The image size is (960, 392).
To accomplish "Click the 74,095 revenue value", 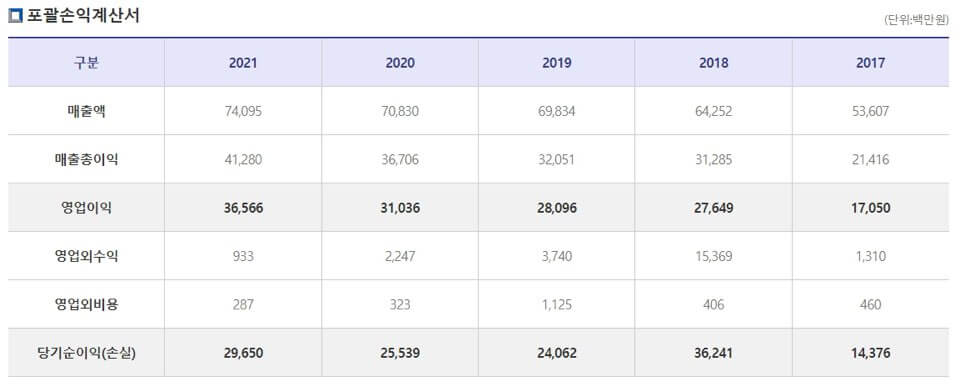I will pyautogui.click(x=243, y=111).
